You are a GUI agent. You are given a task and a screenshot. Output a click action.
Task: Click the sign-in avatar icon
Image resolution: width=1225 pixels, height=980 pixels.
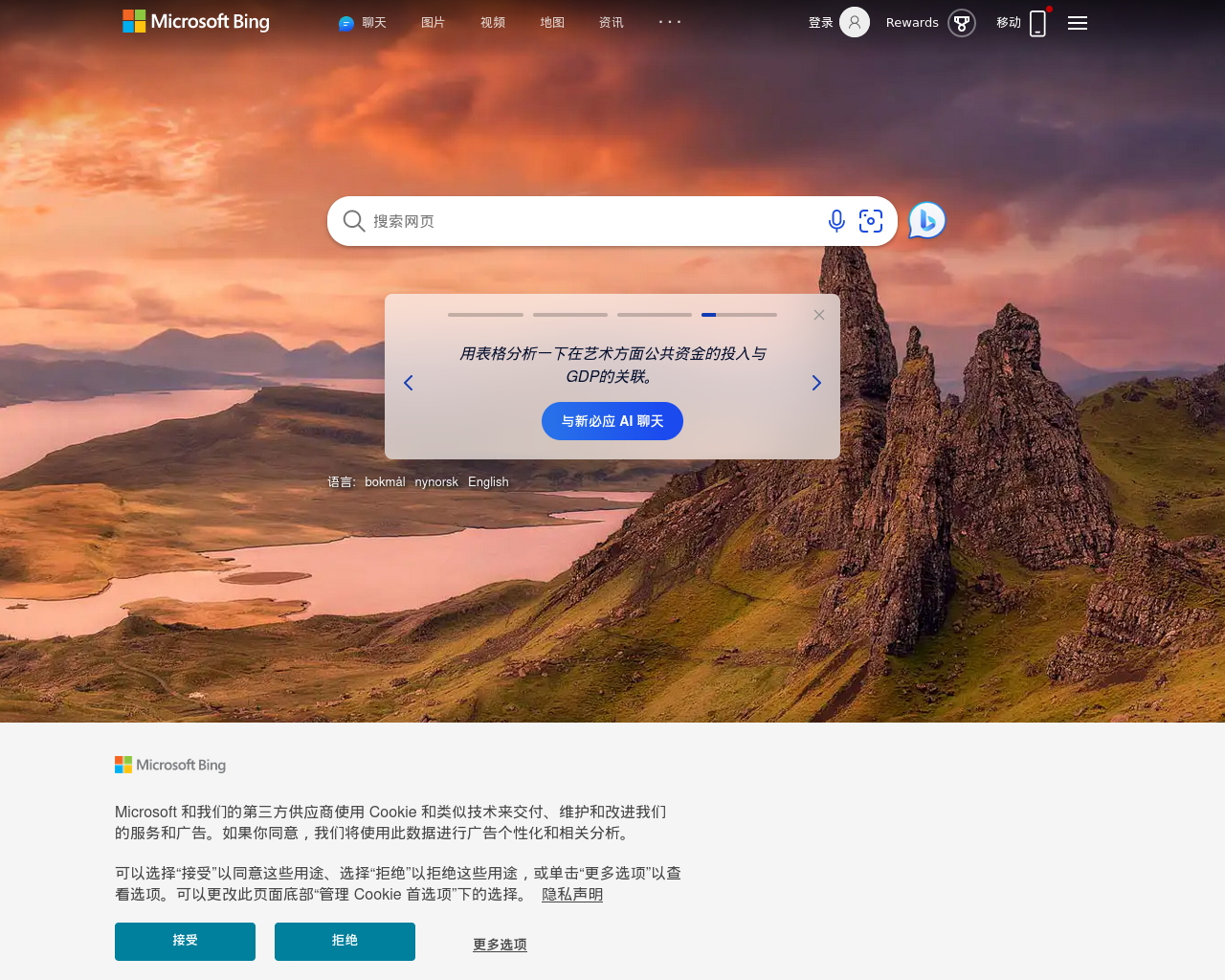pyautogui.click(x=854, y=22)
